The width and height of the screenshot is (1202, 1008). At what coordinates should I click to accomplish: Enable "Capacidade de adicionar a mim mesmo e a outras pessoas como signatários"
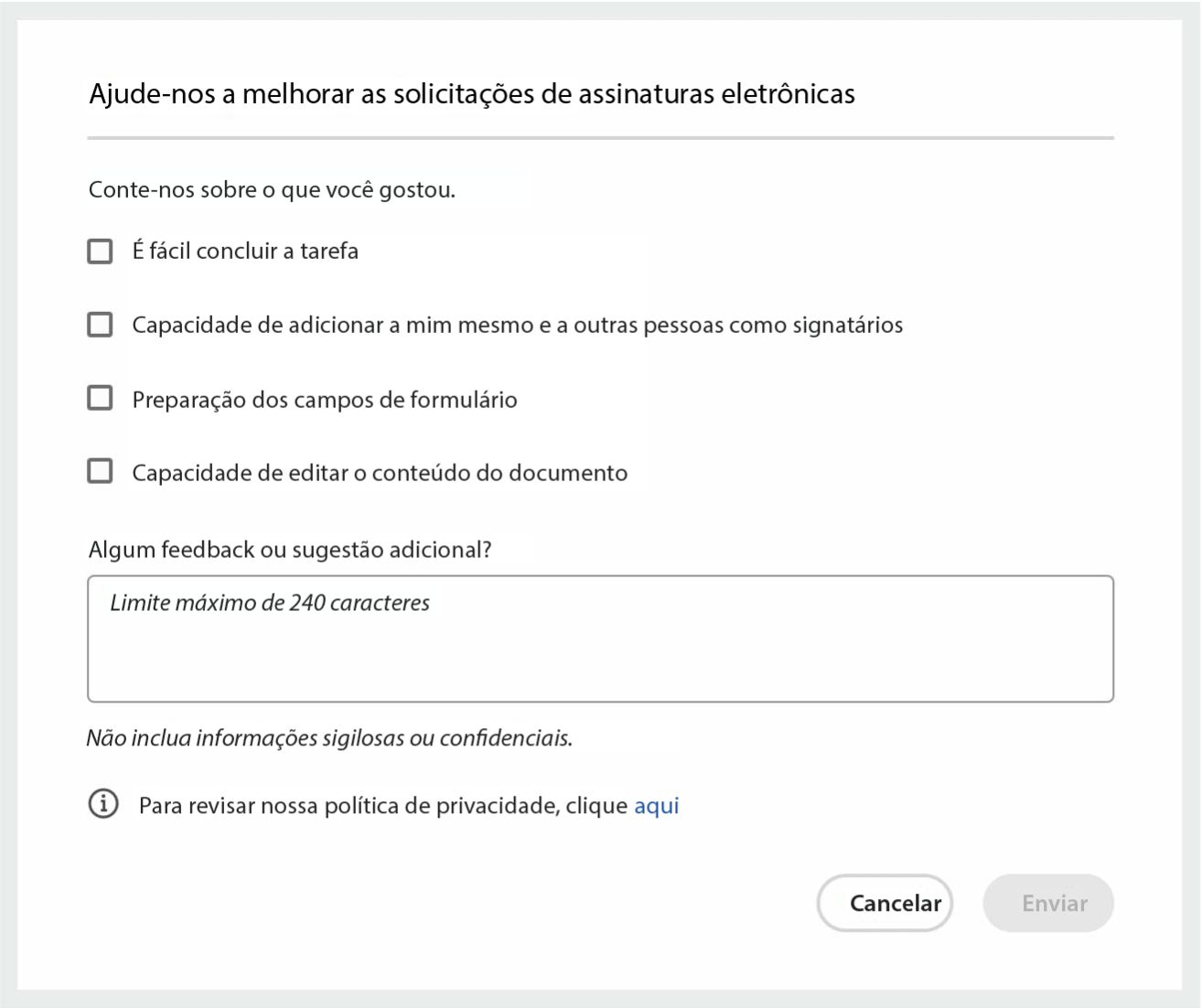(x=100, y=324)
